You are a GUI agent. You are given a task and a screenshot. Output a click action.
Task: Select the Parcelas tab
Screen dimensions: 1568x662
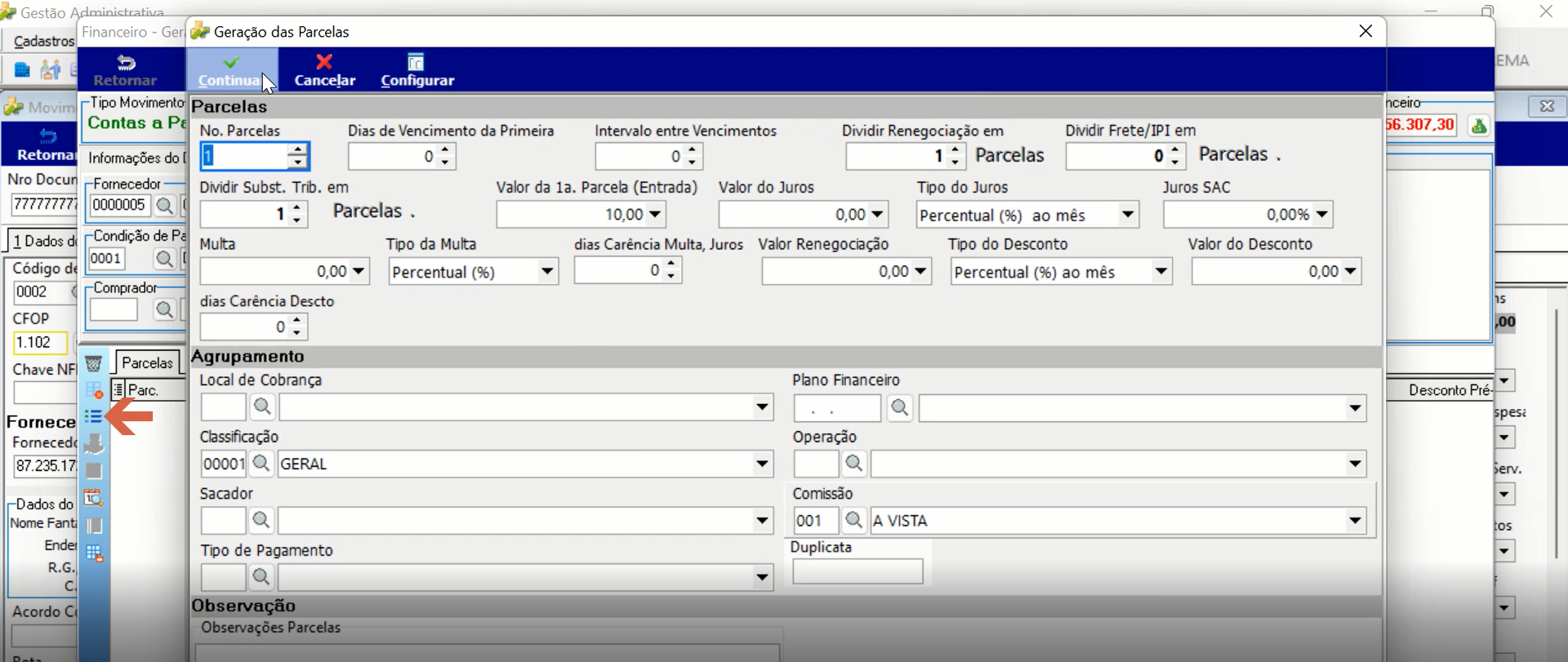point(147,363)
